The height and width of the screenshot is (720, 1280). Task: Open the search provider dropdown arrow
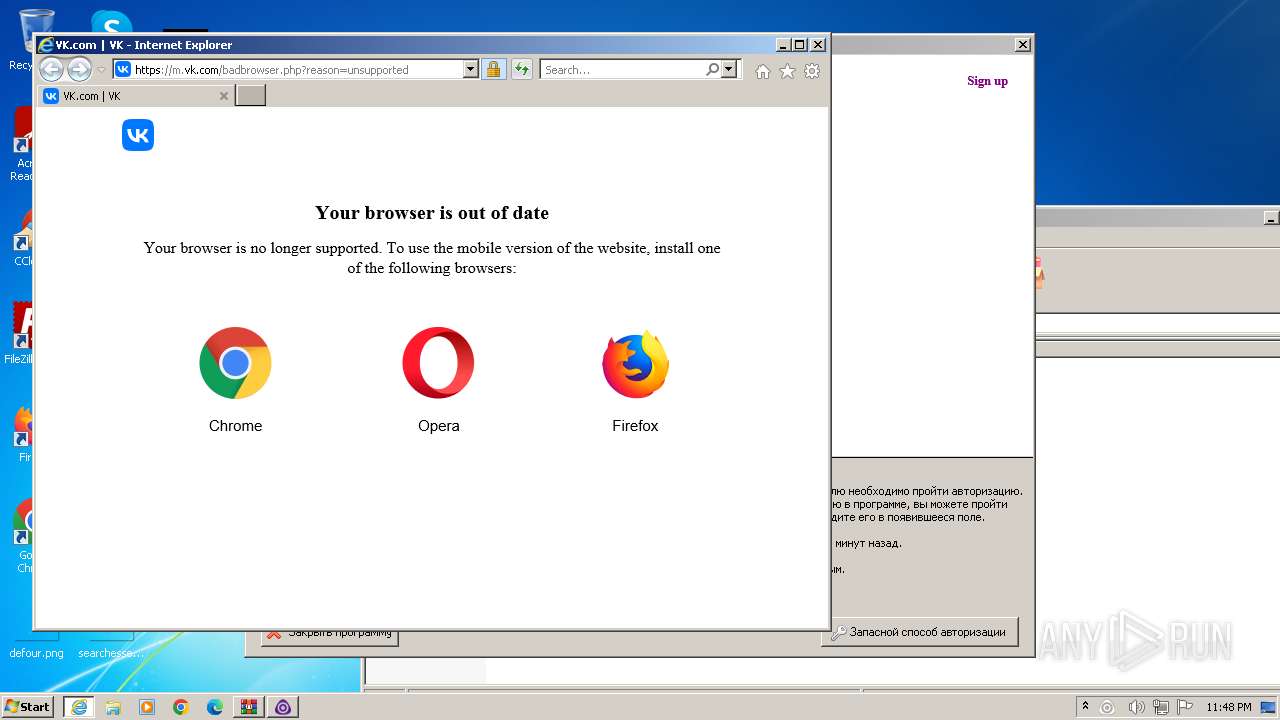pos(729,70)
